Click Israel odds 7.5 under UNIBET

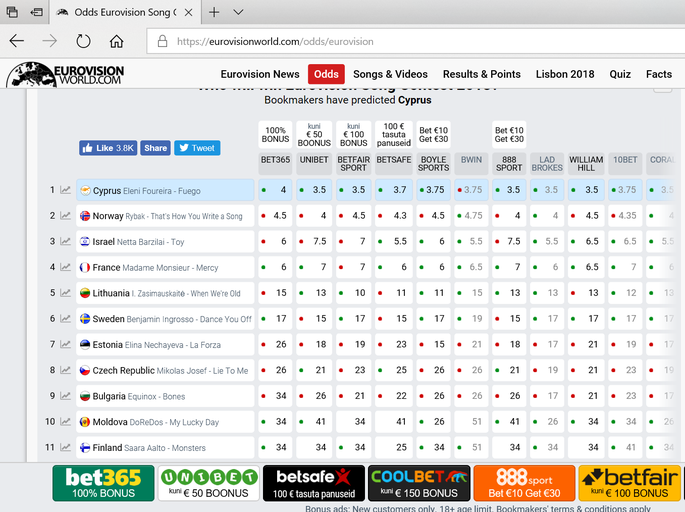click(x=314, y=242)
